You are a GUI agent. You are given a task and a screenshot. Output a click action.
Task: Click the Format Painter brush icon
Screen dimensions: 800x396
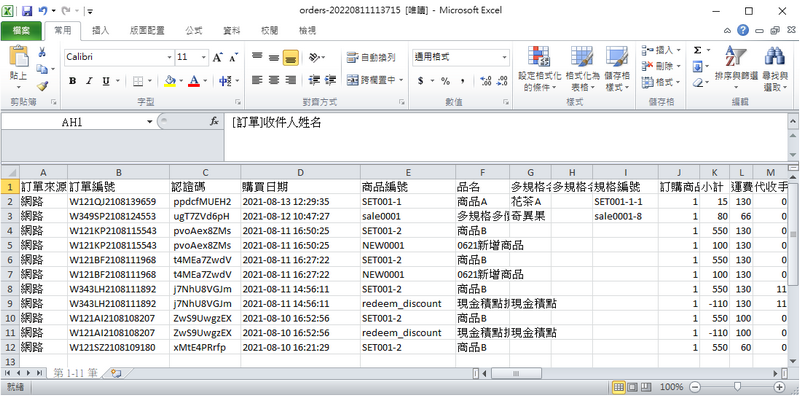pos(42,85)
